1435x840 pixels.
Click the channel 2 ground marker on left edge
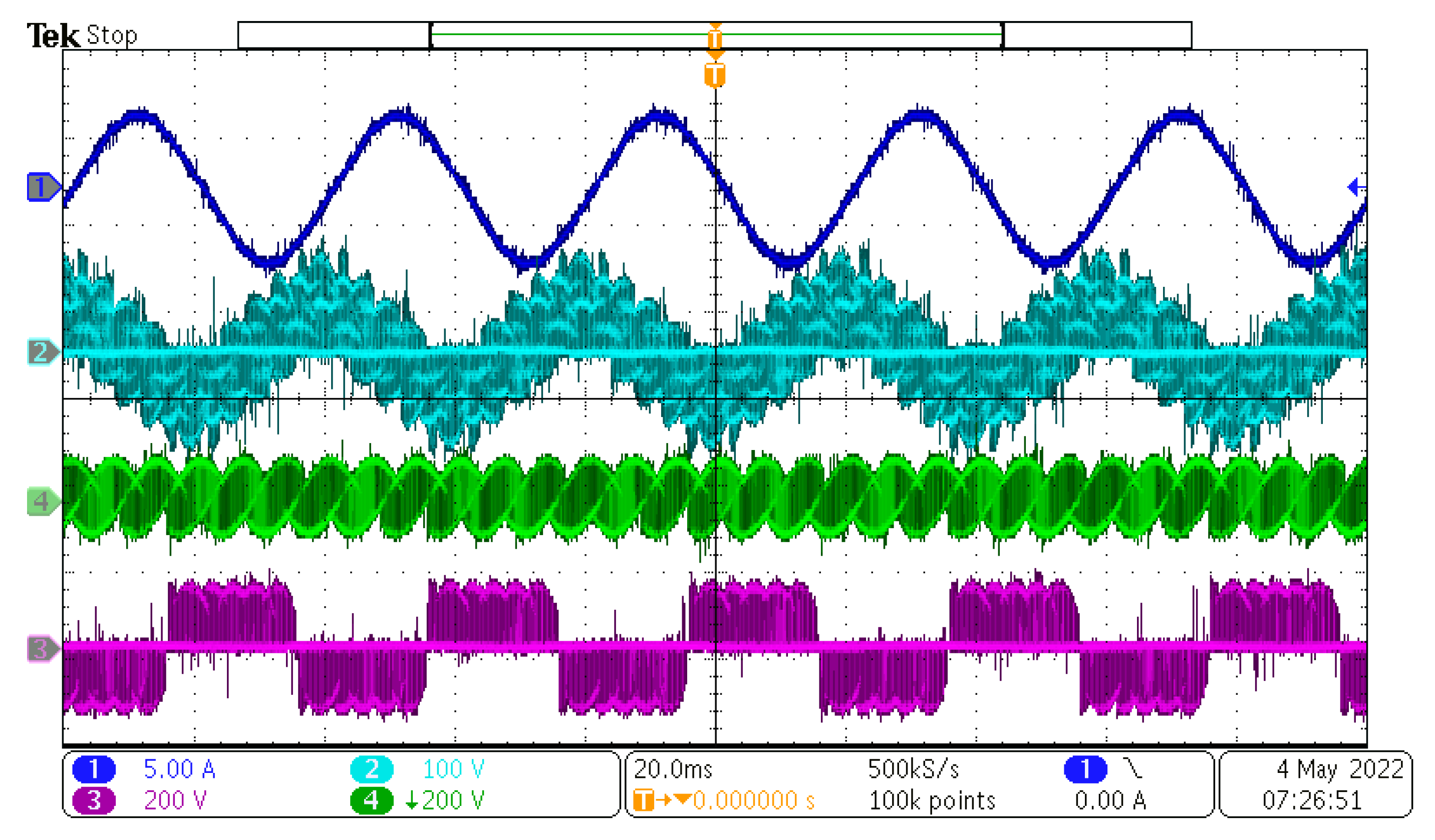44,352
